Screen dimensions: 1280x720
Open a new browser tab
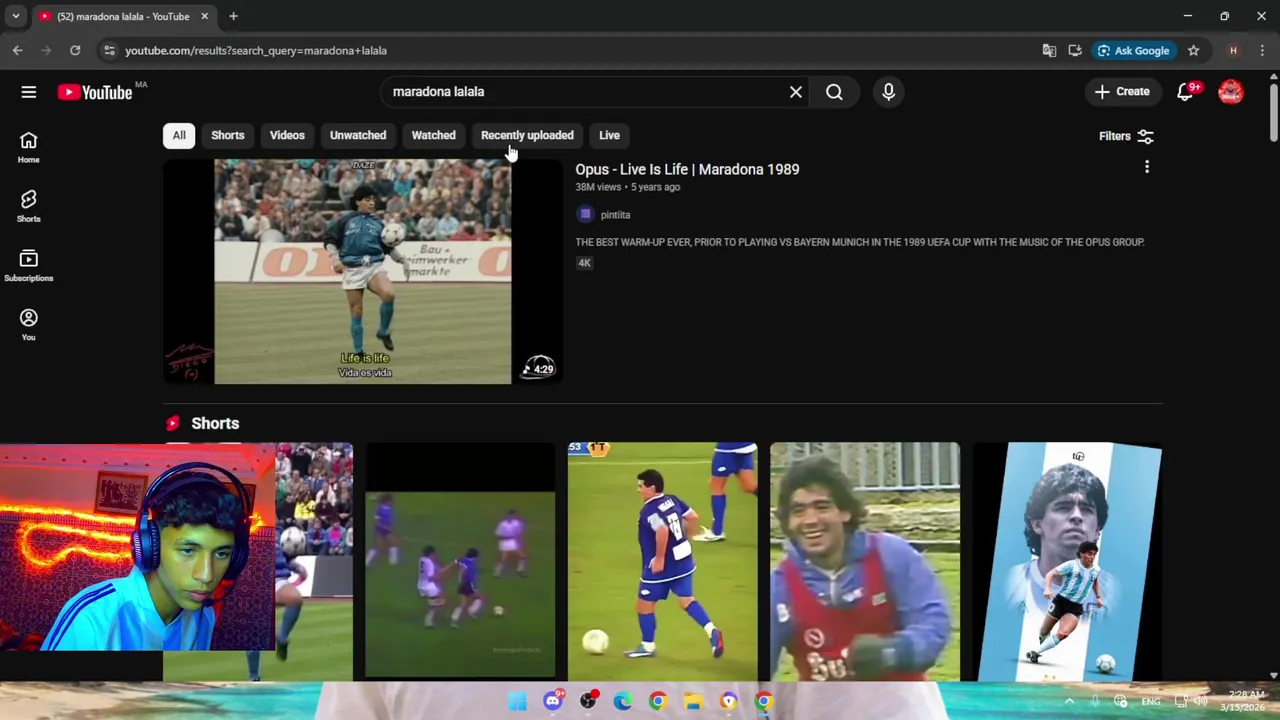(233, 16)
